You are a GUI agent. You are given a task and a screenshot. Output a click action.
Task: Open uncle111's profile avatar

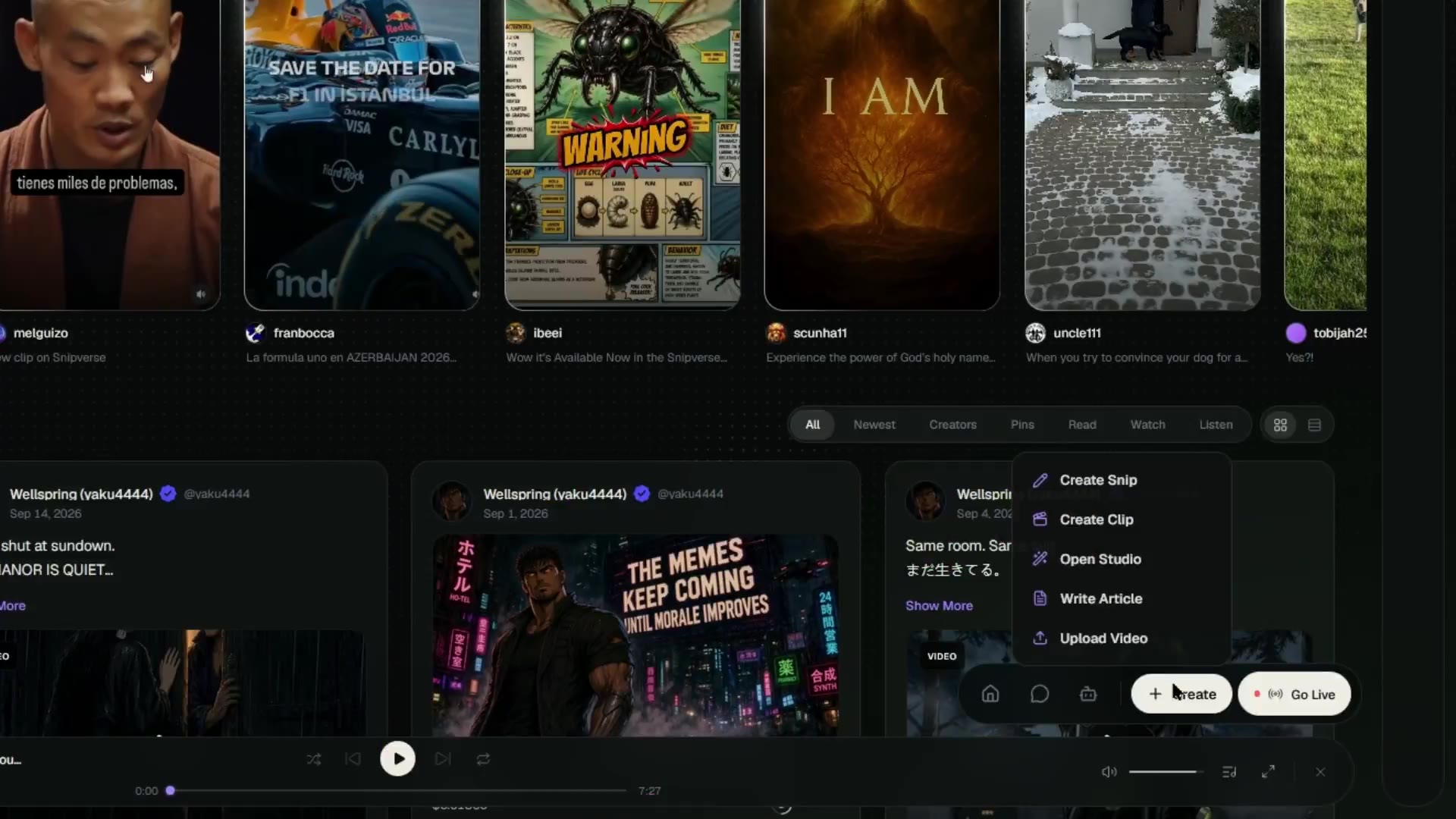pyautogui.click(x=1035, y=333)
